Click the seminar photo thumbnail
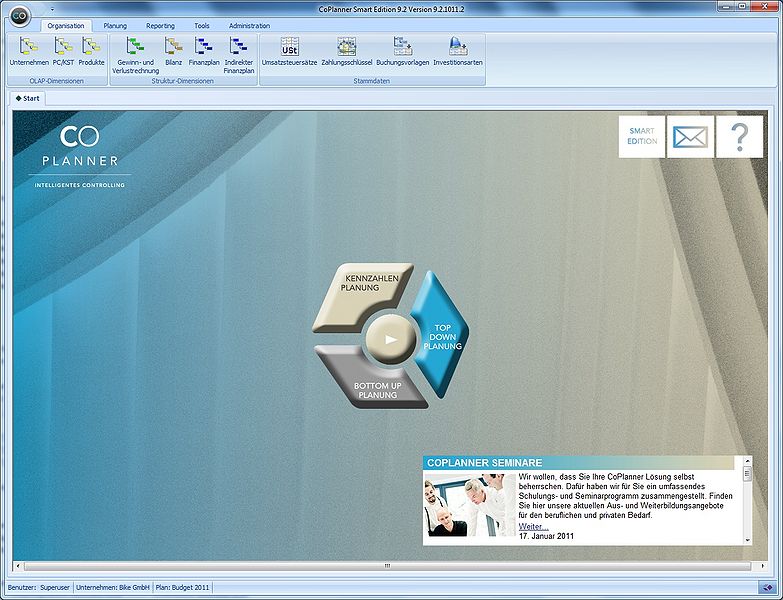783x600 pixels. 470,505
